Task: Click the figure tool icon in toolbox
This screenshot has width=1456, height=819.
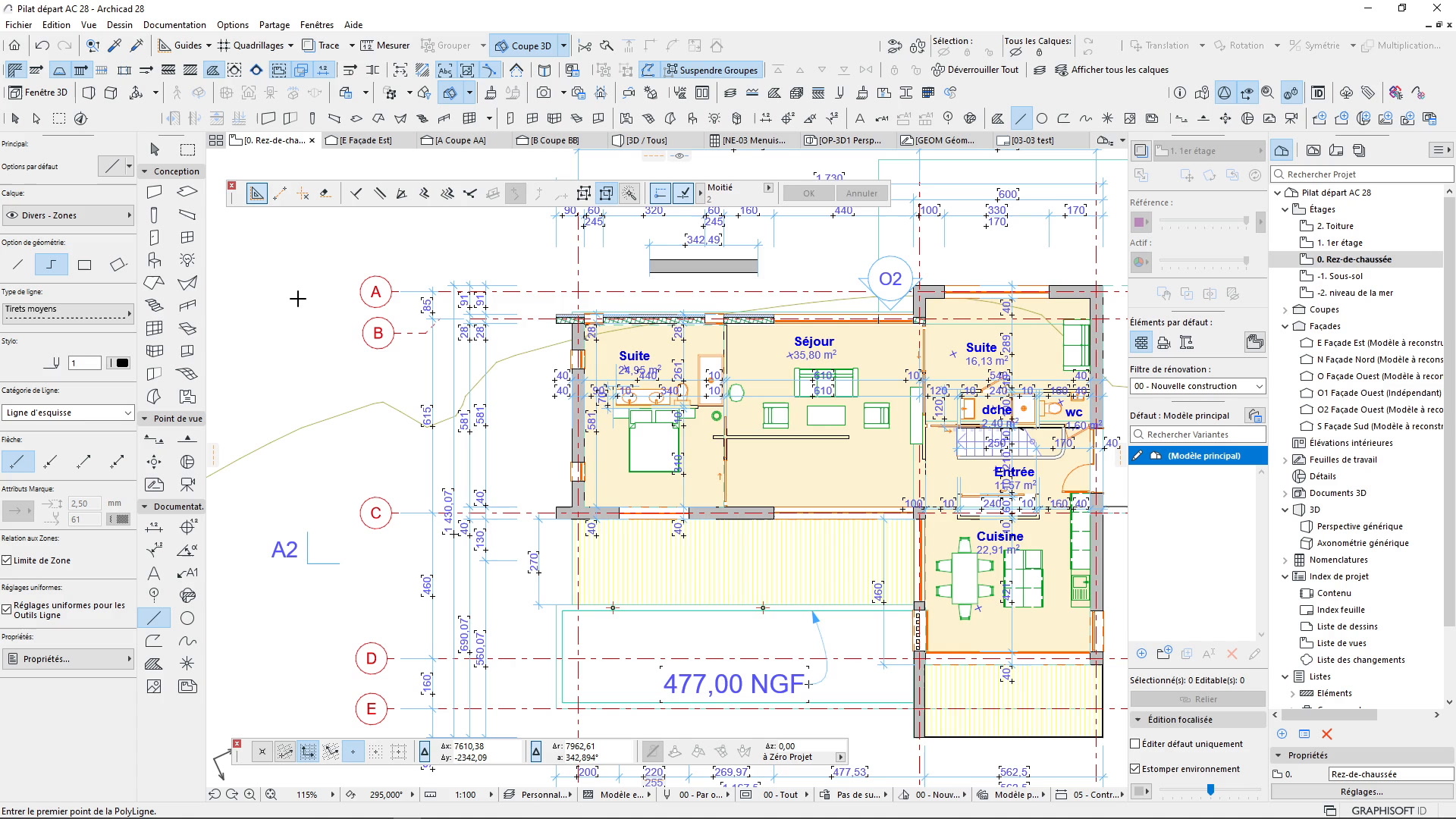Action: pyautogui.click(x=154, y=686)
